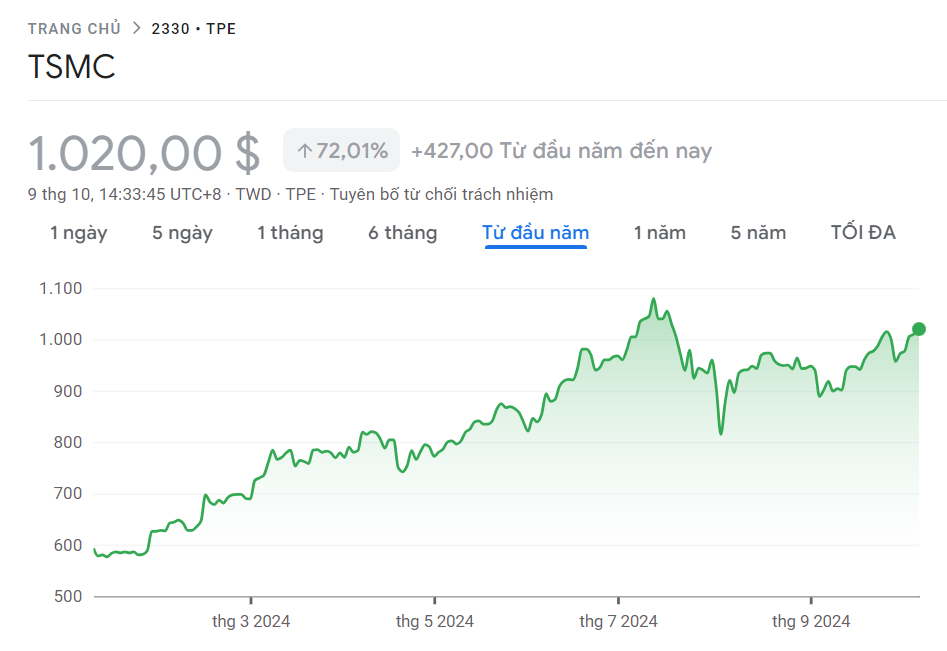This screenshot has width=947, height=651.
Task: Switch to the 5 ngày range tab
Action: 182,233
